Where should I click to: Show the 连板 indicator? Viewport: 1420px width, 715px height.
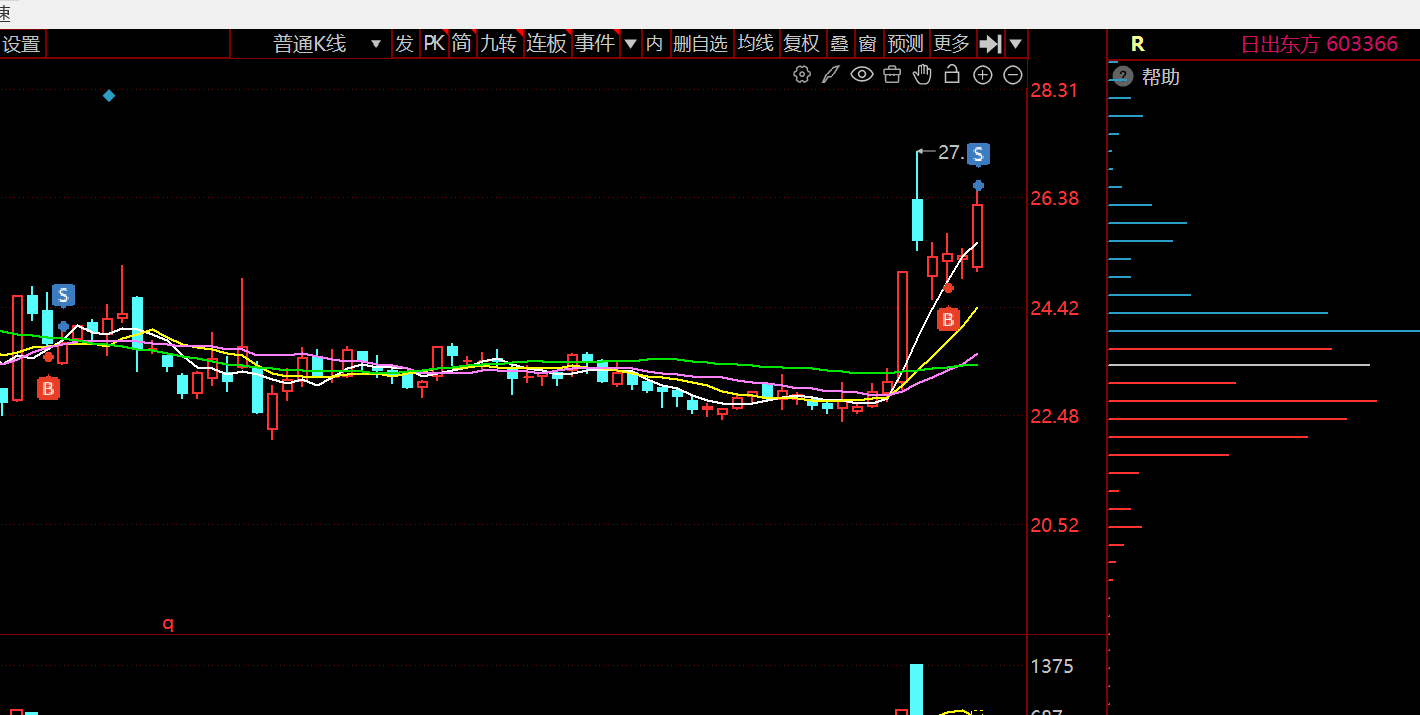click(546, 44)
